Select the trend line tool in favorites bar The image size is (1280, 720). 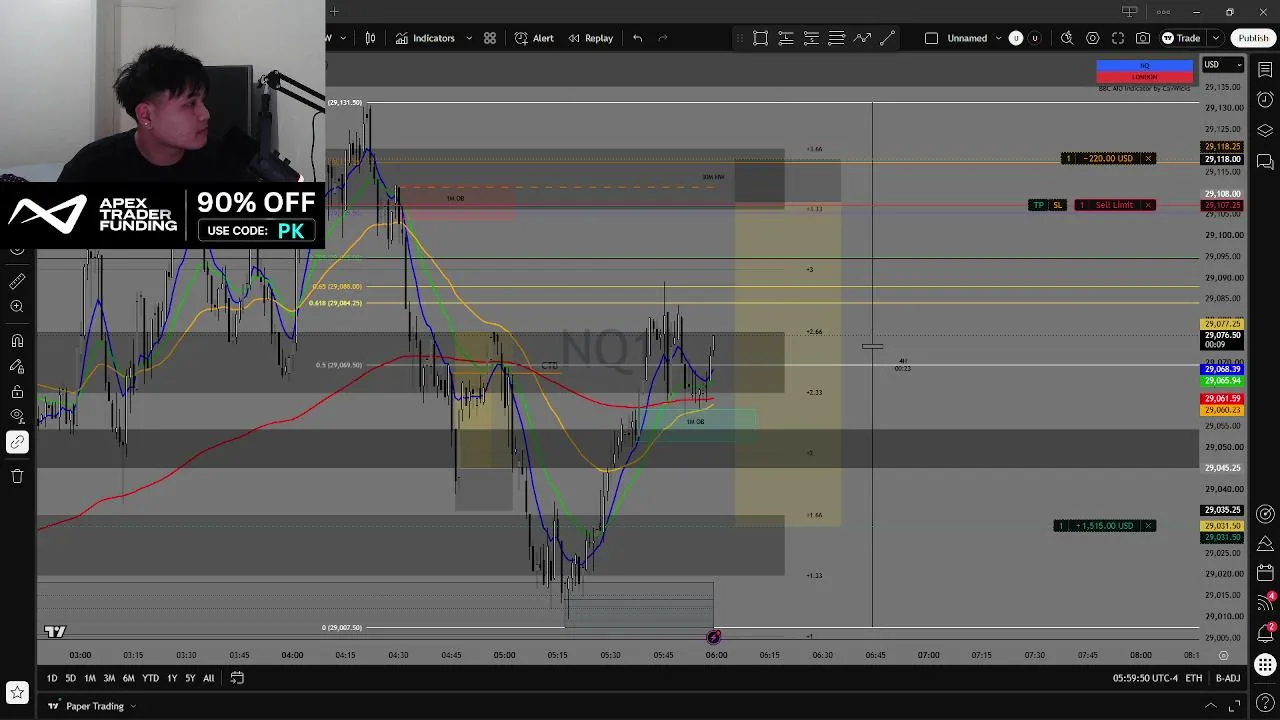pos(887,38)
